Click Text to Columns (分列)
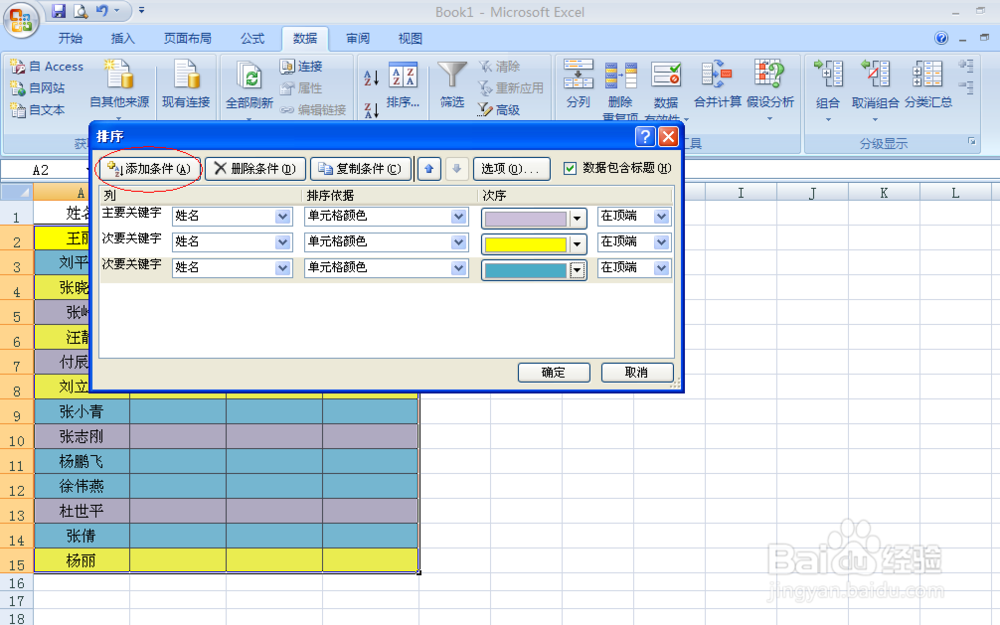The image size is (1000, 625). coord(578,84)
